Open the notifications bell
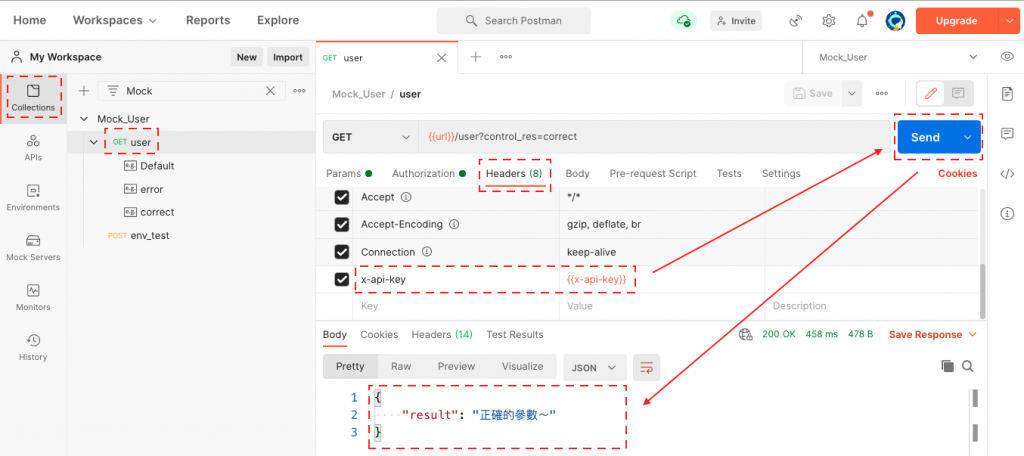1024x456 pixels. click(862, 21)
